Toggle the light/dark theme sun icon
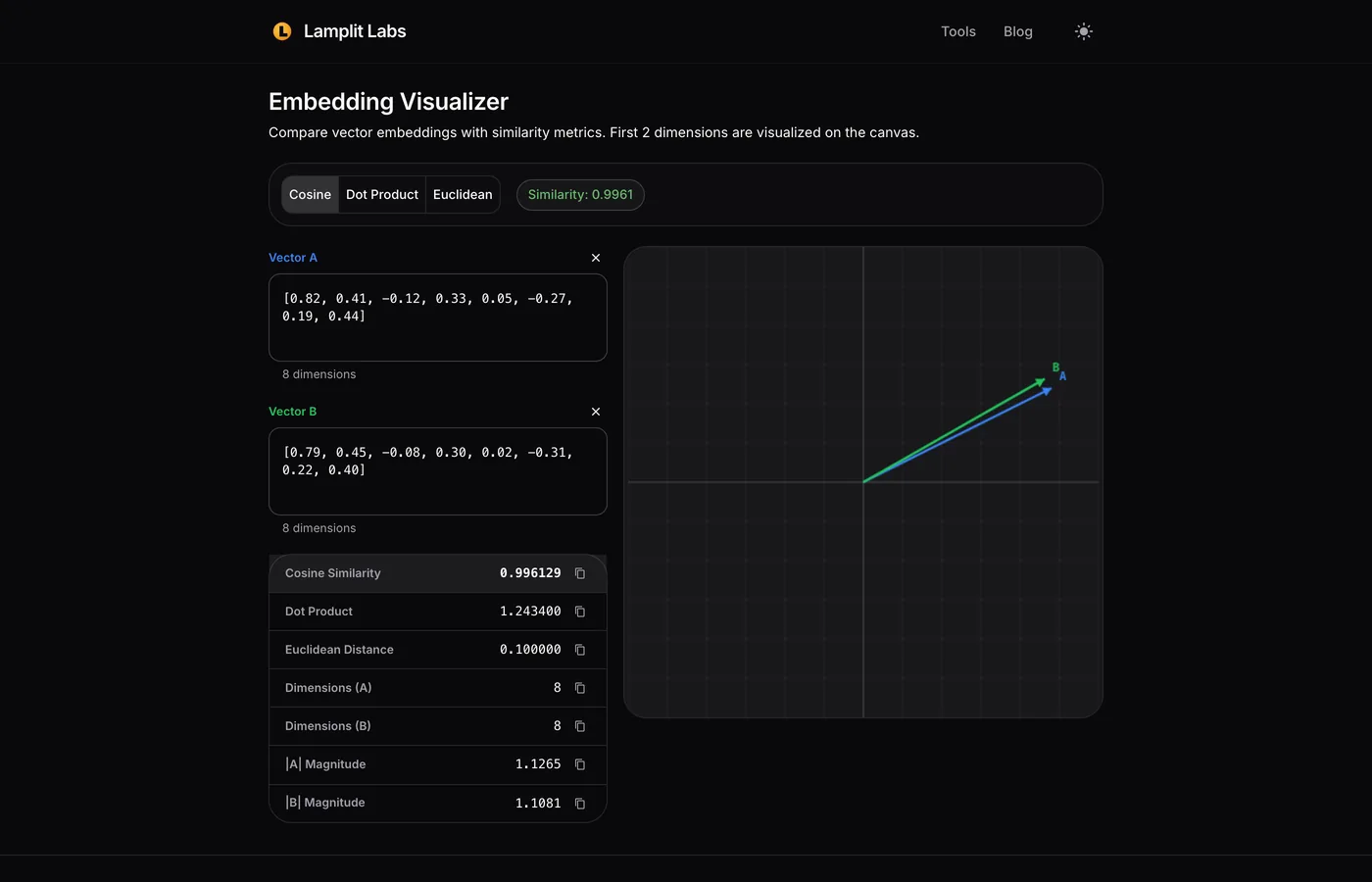The height and width of the screenshot is (882, 1372). [x=1083, y=31]
